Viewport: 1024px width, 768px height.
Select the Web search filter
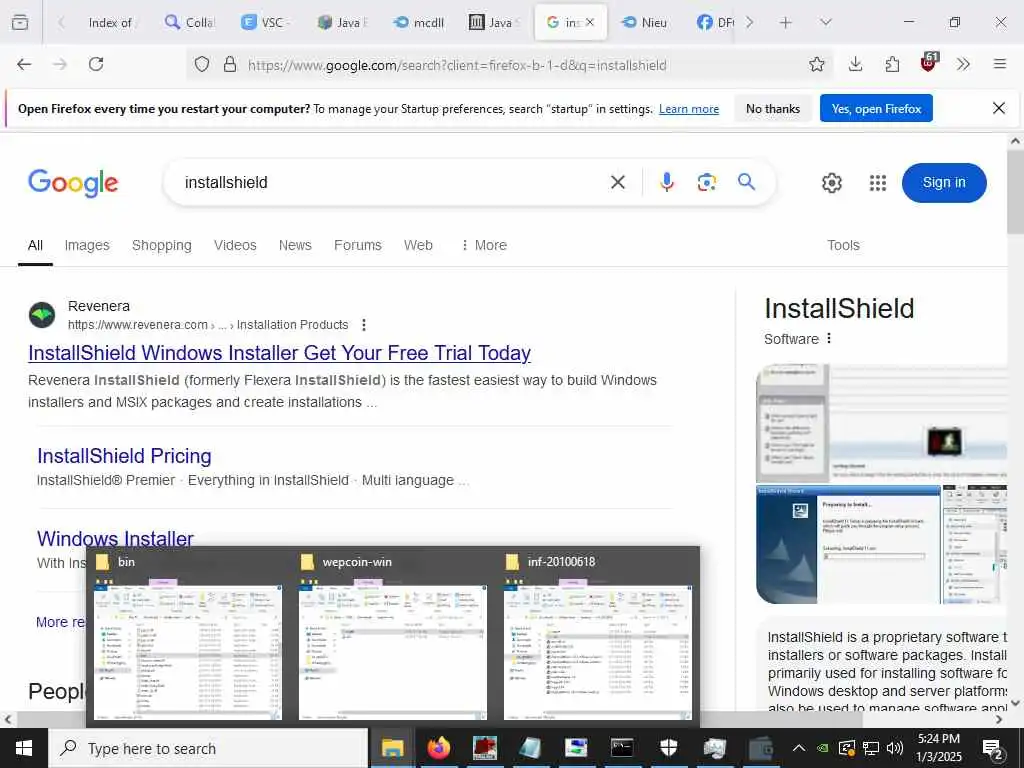[418, 245]
